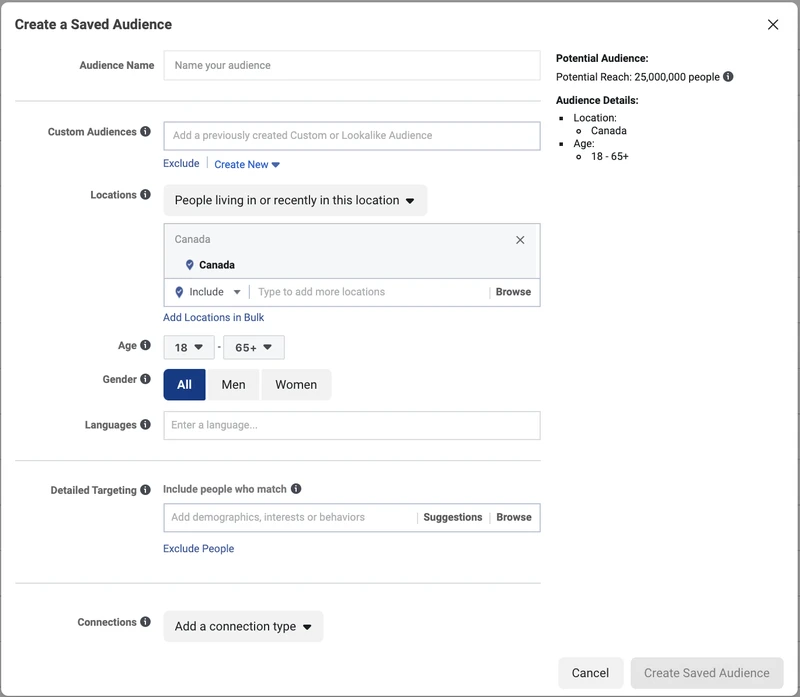
Task: Click the Detailed Targeting info icon
Action: coord(145,490)
